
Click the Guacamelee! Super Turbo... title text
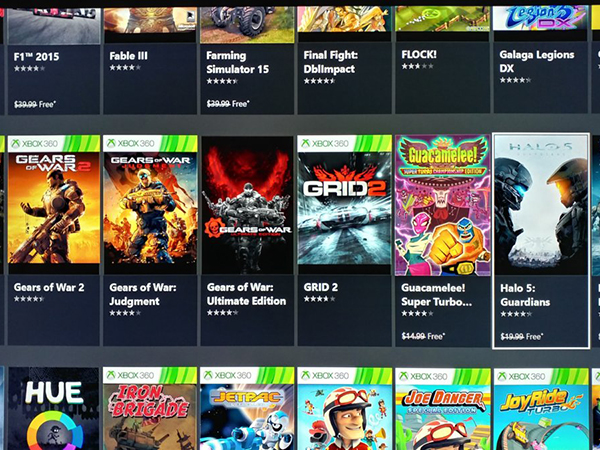tap(436, 295)
